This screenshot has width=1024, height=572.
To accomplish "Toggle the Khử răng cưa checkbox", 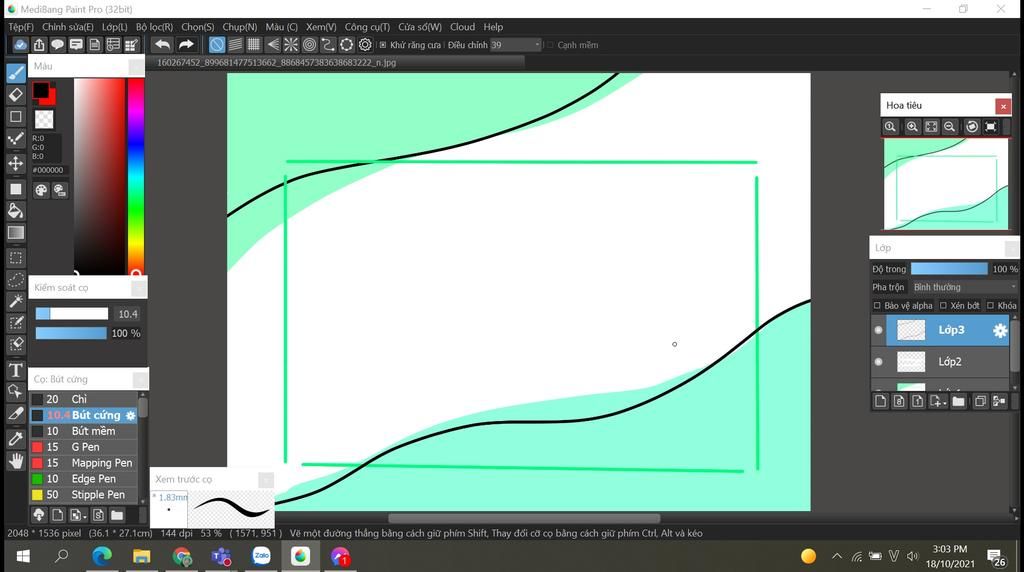I will pyautogui.click(x=383, y=45).
